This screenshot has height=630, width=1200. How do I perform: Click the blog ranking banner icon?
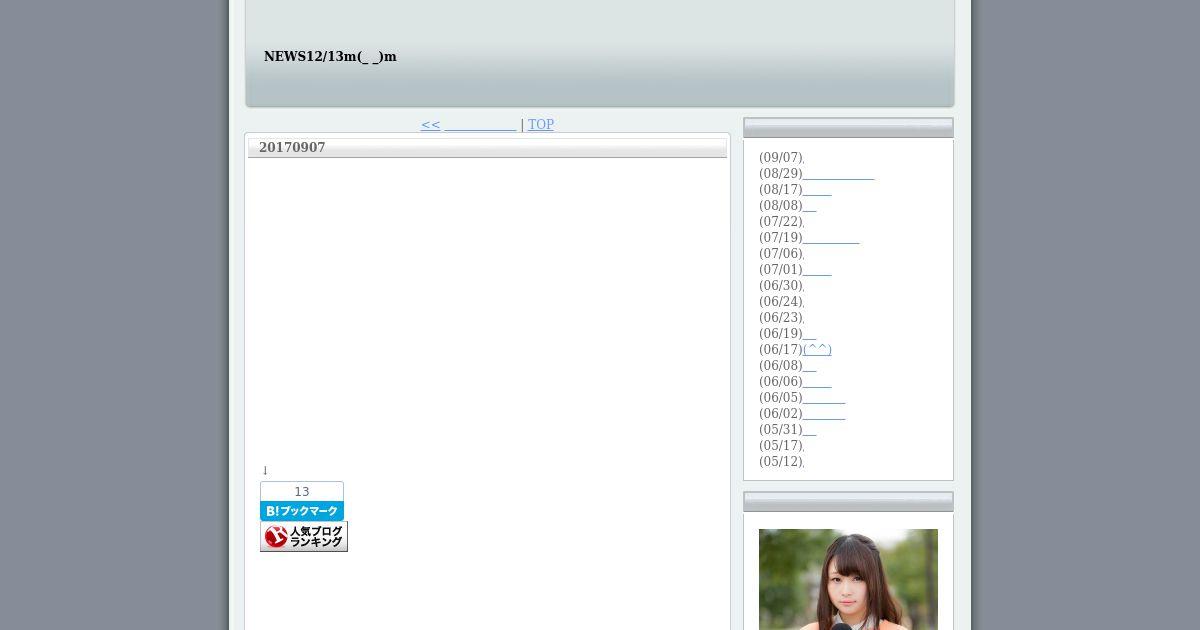[x=304, y=537]
